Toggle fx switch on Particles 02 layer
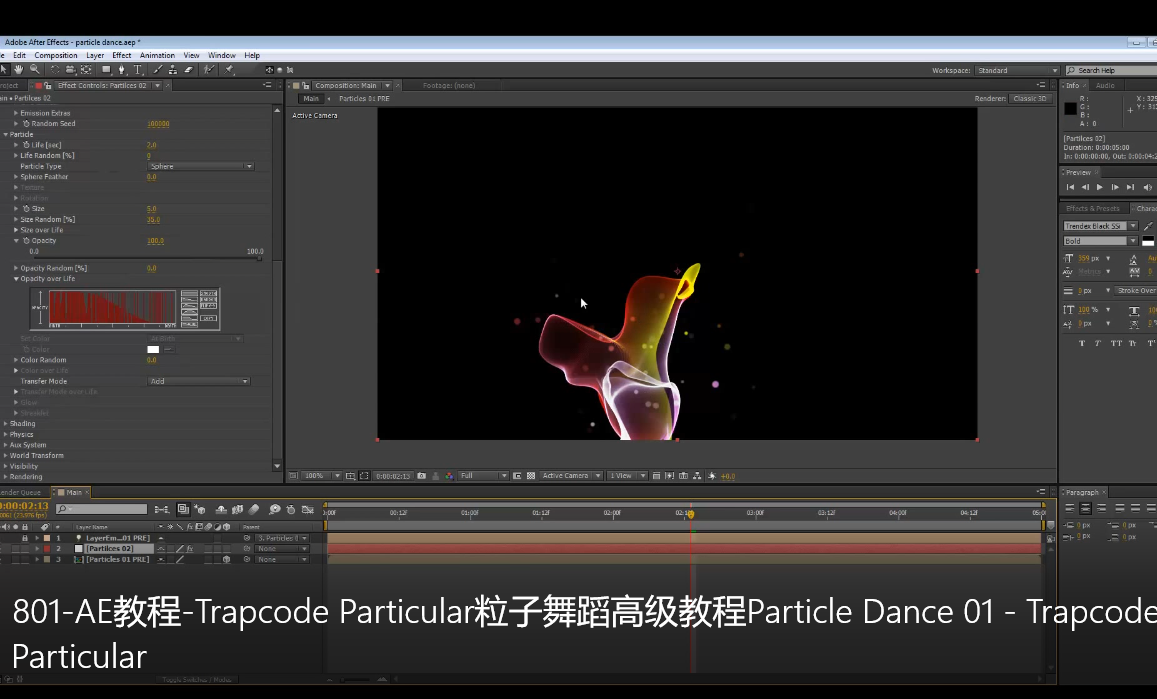 pyautogui.click(x=190, y=549)
